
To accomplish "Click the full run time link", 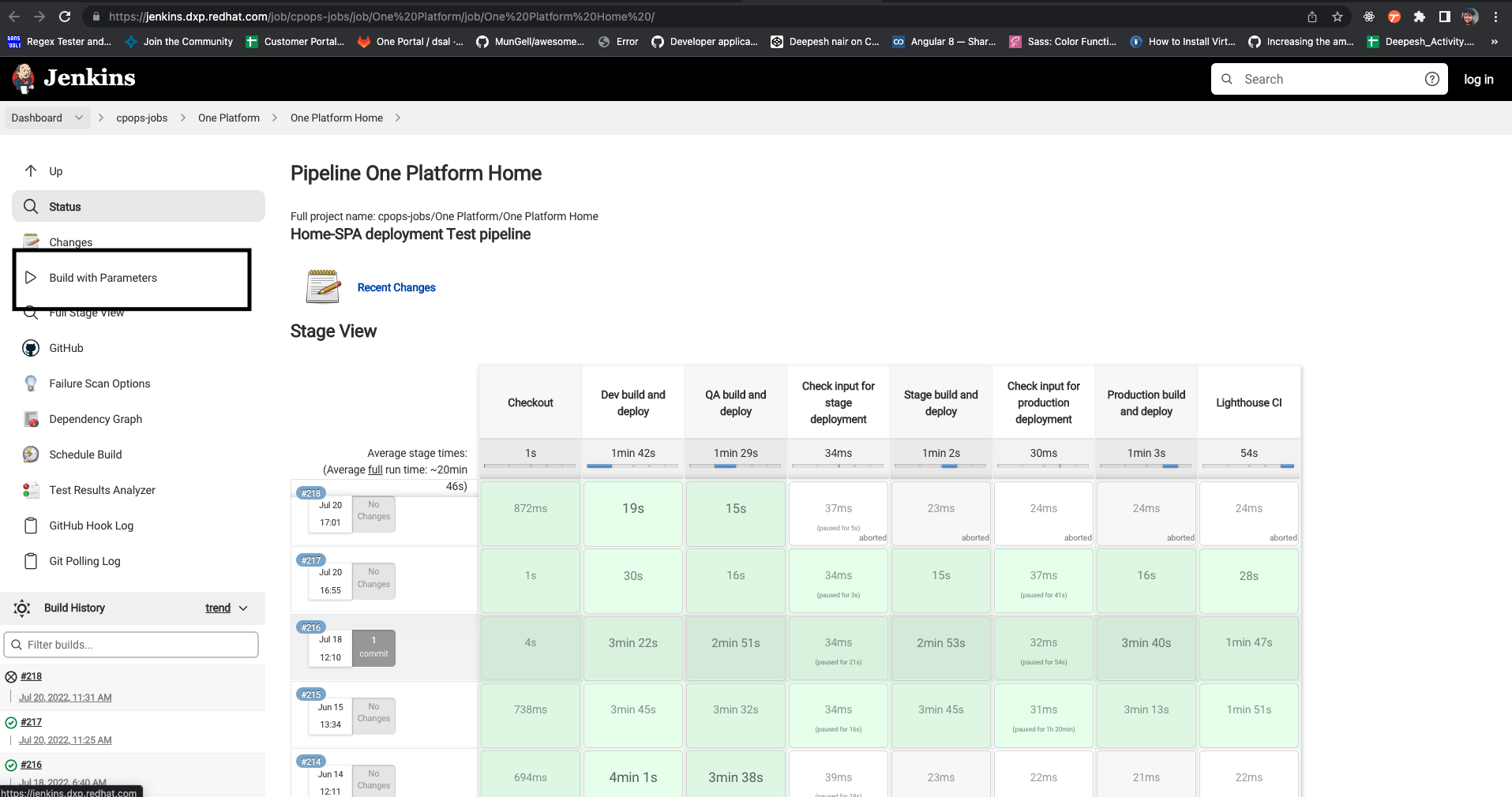I will click(375, 470).
